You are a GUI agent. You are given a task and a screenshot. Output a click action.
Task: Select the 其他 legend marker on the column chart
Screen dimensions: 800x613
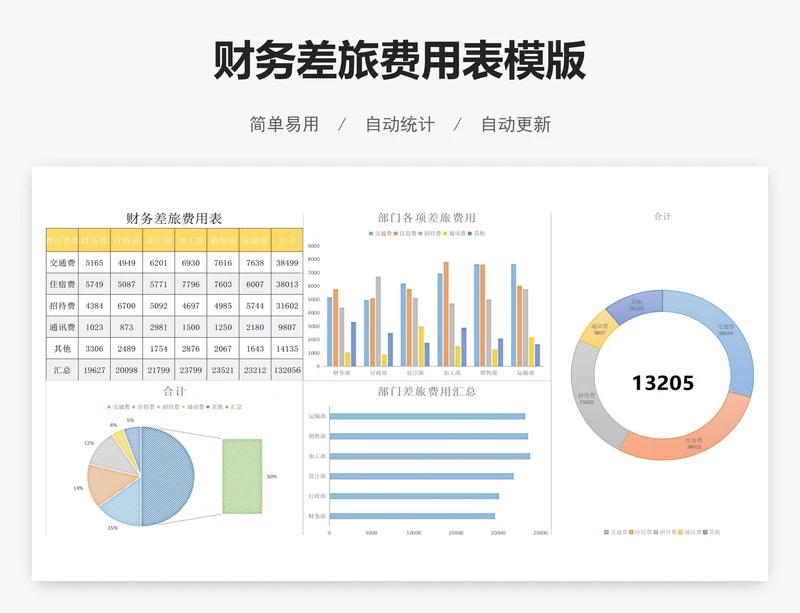click(469, 232)
